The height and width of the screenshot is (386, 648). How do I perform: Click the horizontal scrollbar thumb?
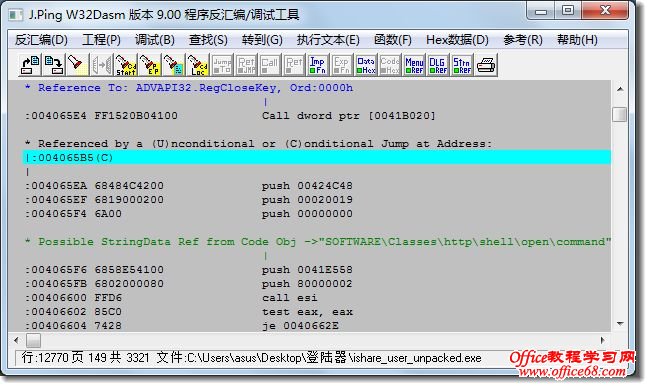point(33,341)
